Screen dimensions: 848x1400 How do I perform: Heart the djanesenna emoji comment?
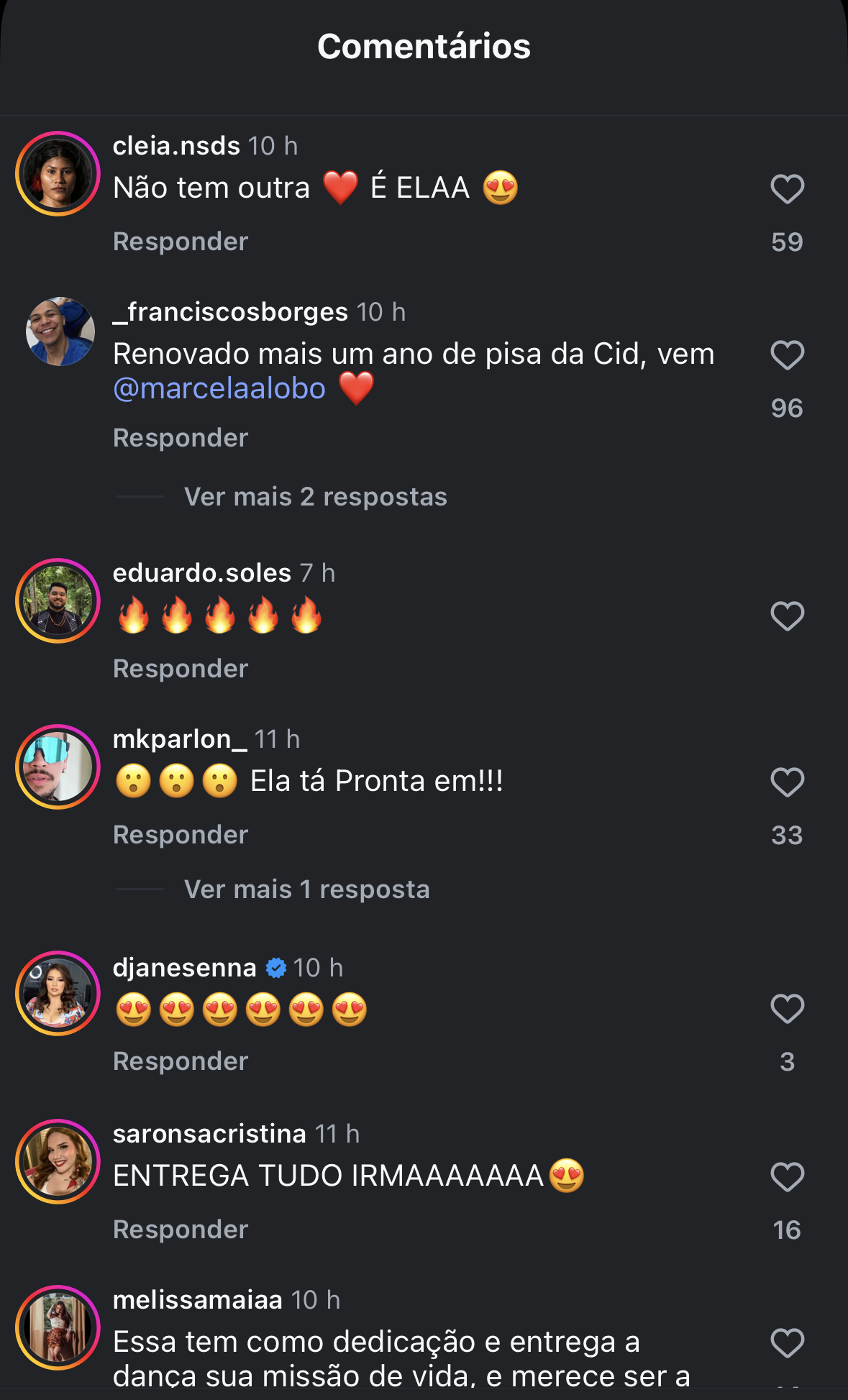[787, 1009]
